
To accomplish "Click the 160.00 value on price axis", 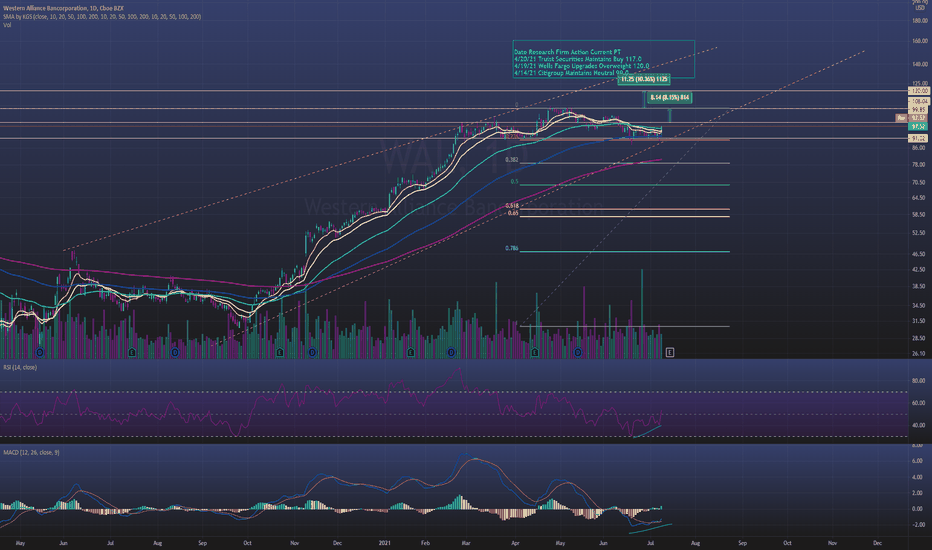I will (920, 41).
